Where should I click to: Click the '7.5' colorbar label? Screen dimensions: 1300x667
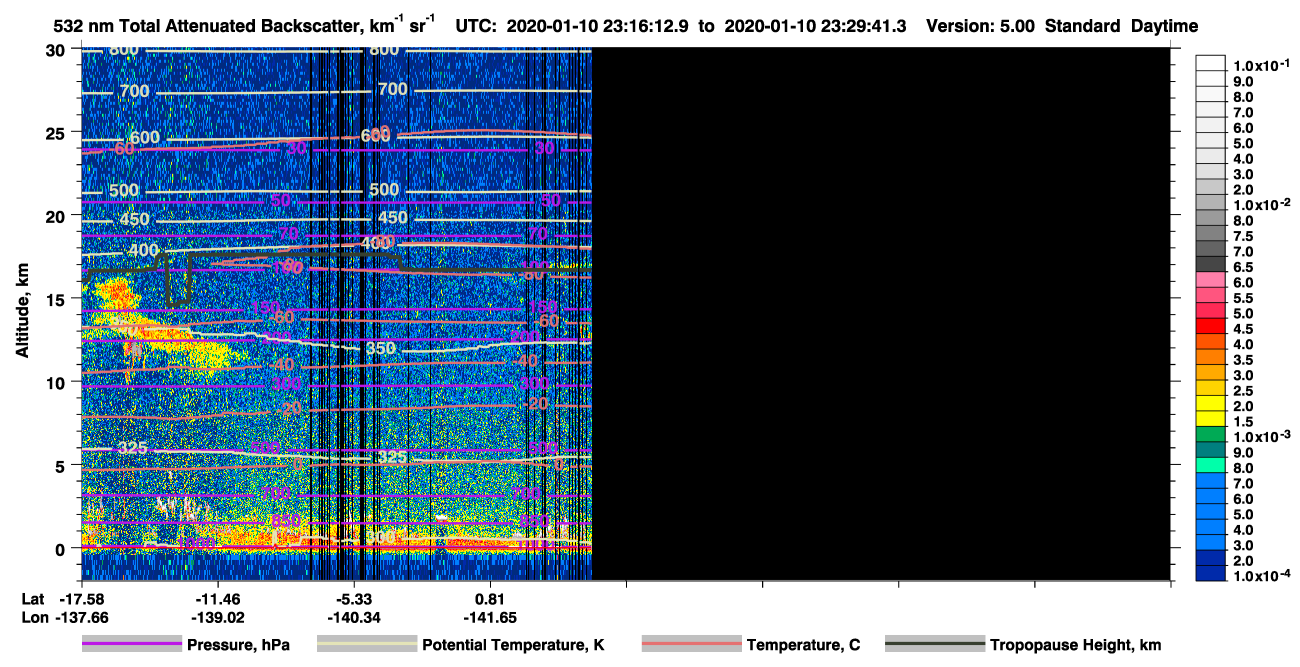(x=1243, y=236)
